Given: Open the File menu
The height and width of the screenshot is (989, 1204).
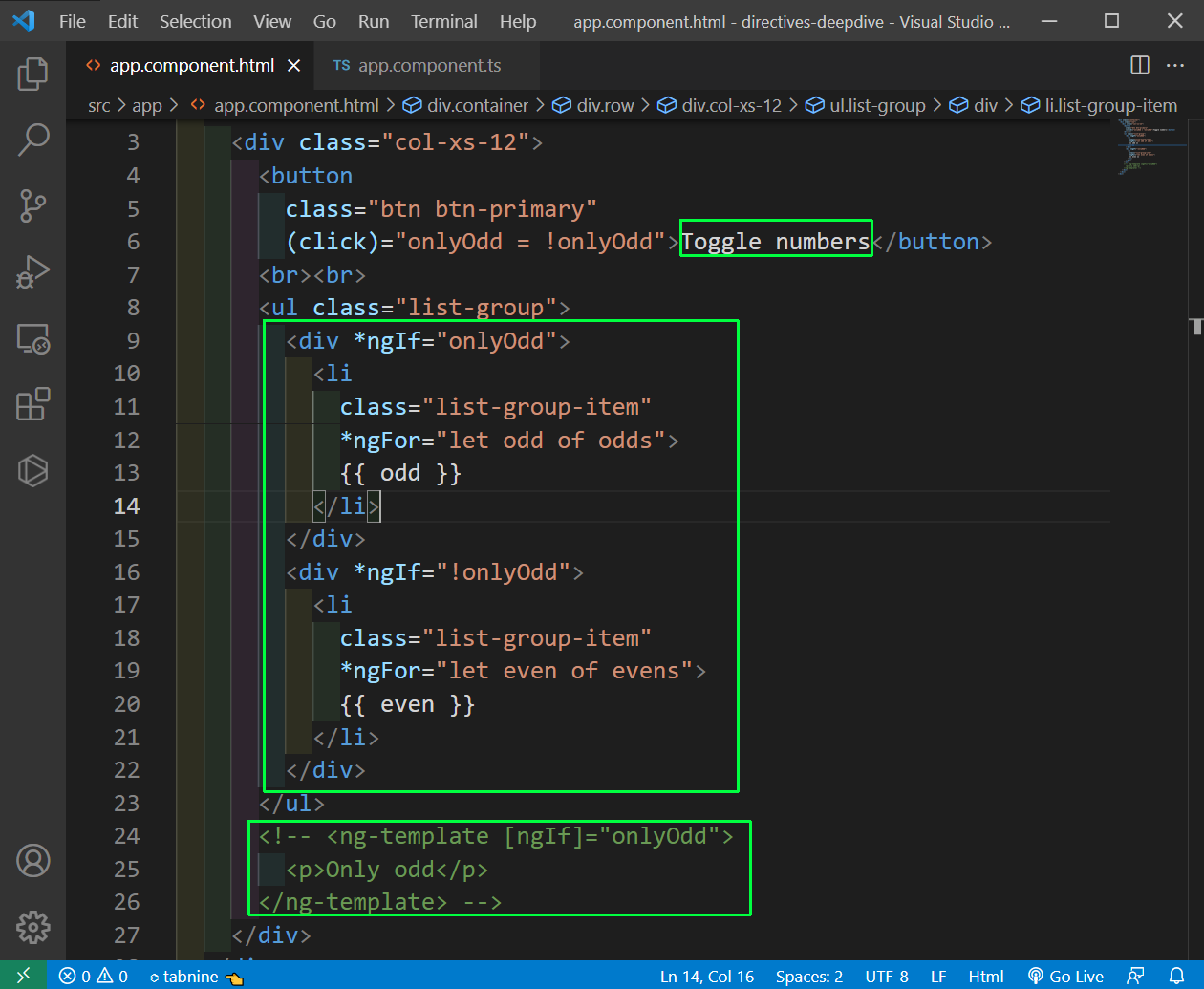Looking at the screenshot, I should [73, 21].
